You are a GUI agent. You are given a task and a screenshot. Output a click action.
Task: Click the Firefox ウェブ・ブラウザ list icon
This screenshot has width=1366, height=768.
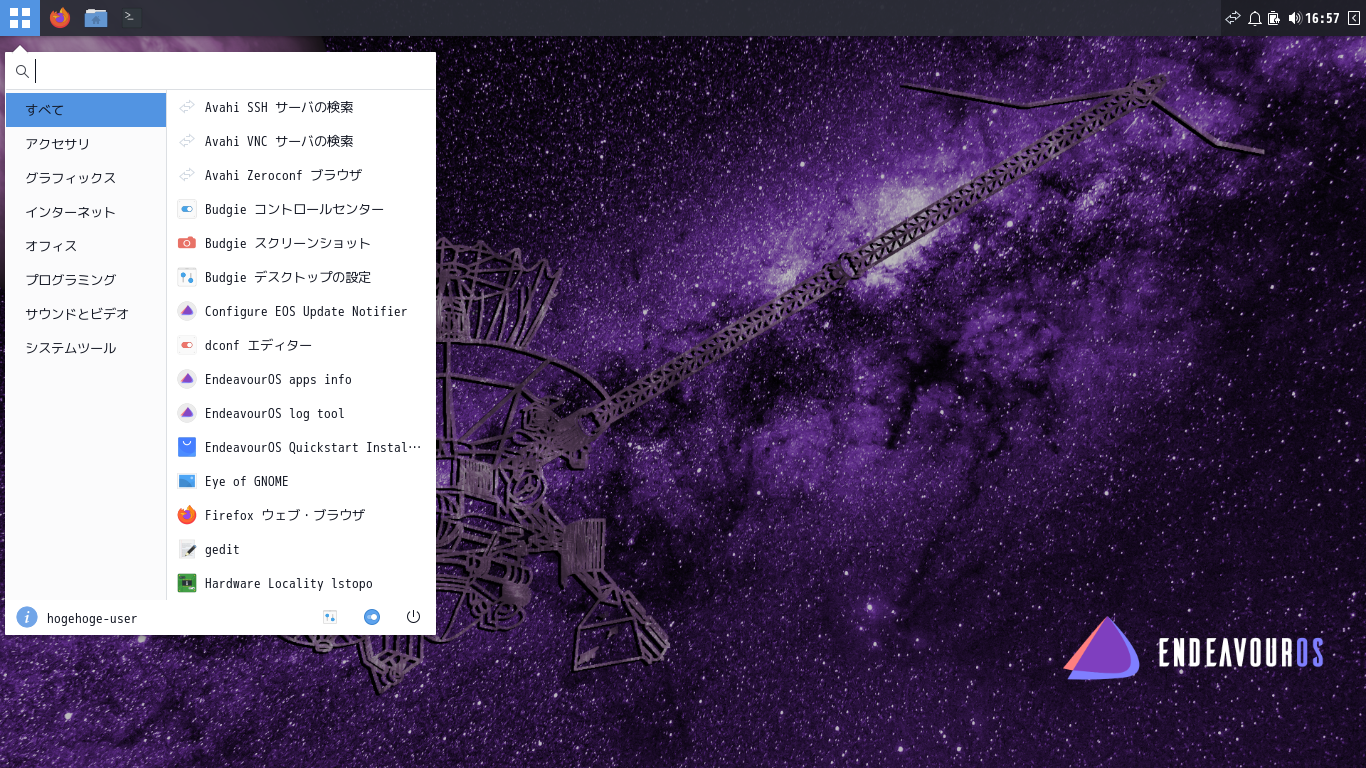pyautogui.click(x=187, y=515)
